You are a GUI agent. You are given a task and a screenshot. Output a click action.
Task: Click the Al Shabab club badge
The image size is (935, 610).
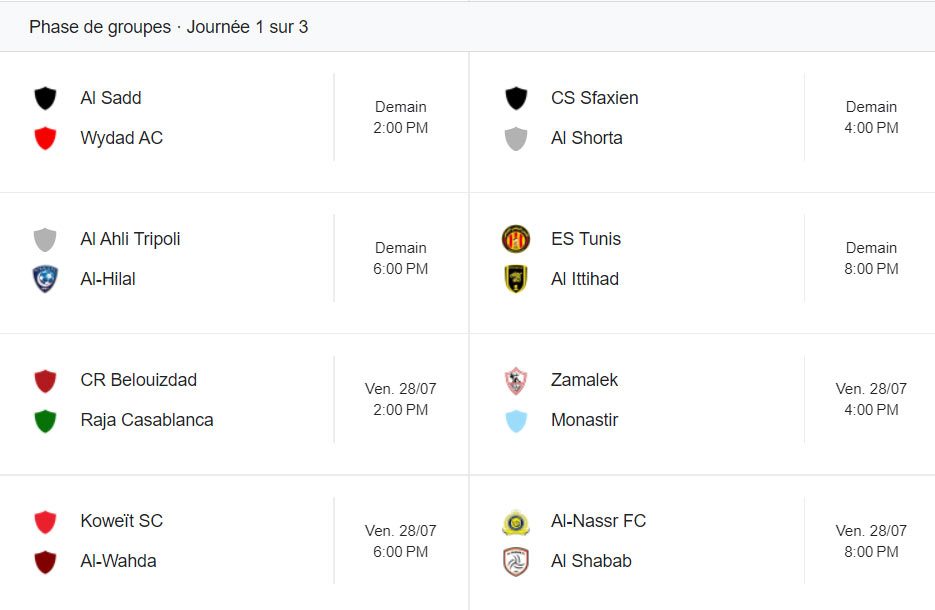click(516, 561)
